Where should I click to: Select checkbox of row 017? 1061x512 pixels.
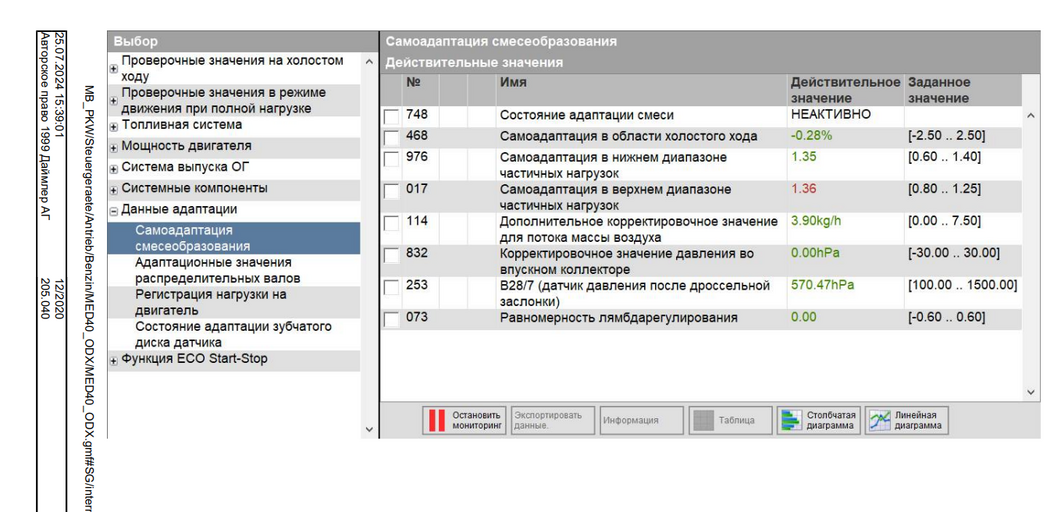pyautogui.click(x=391, y=191)
